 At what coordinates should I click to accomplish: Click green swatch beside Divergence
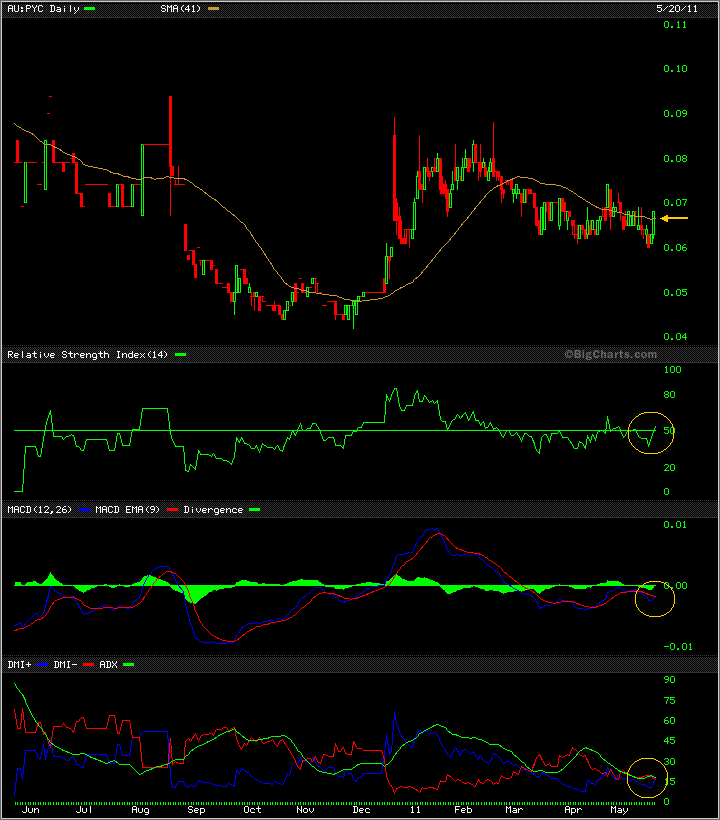[x=255, y=509]
